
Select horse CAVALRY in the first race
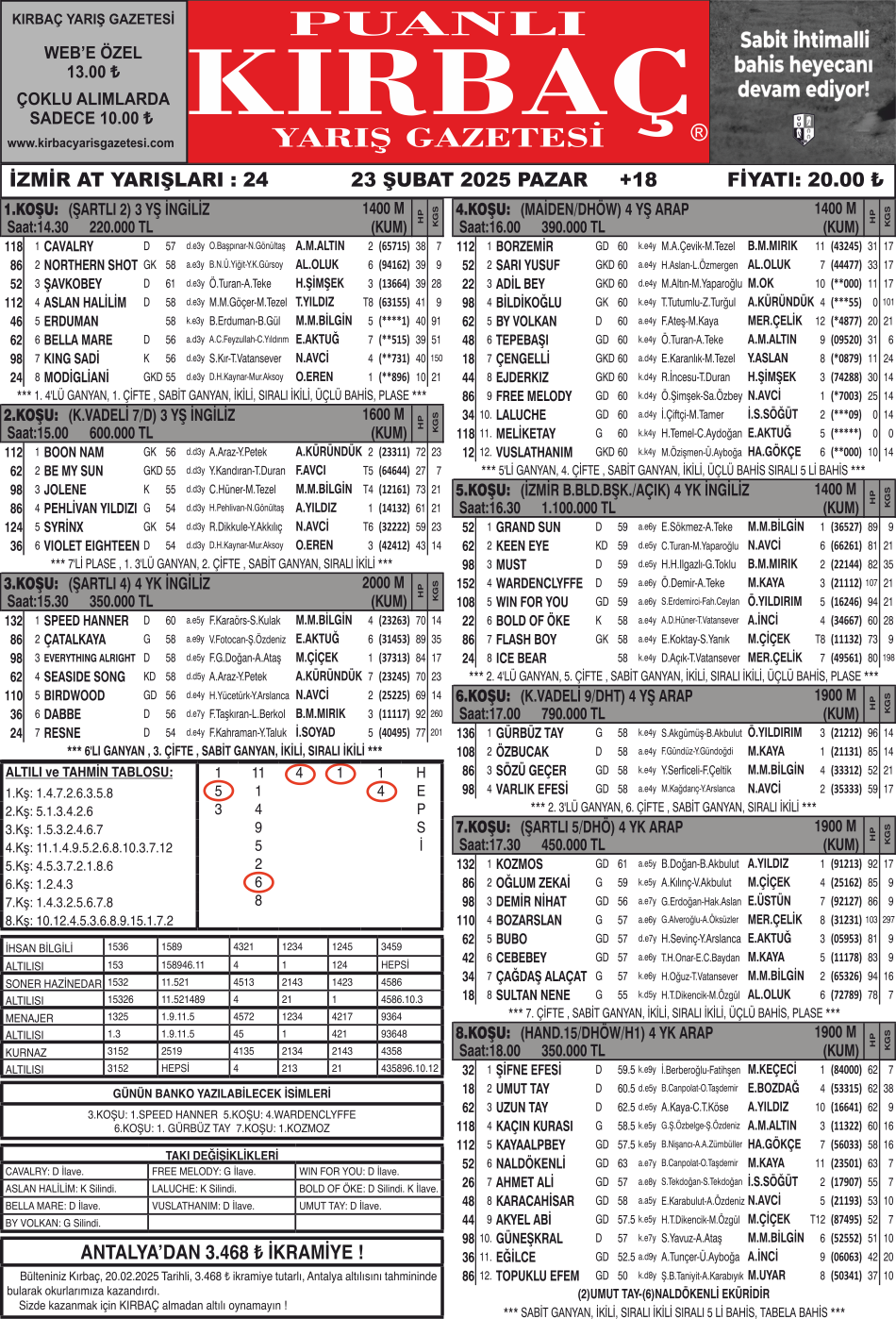coord(69,246)
